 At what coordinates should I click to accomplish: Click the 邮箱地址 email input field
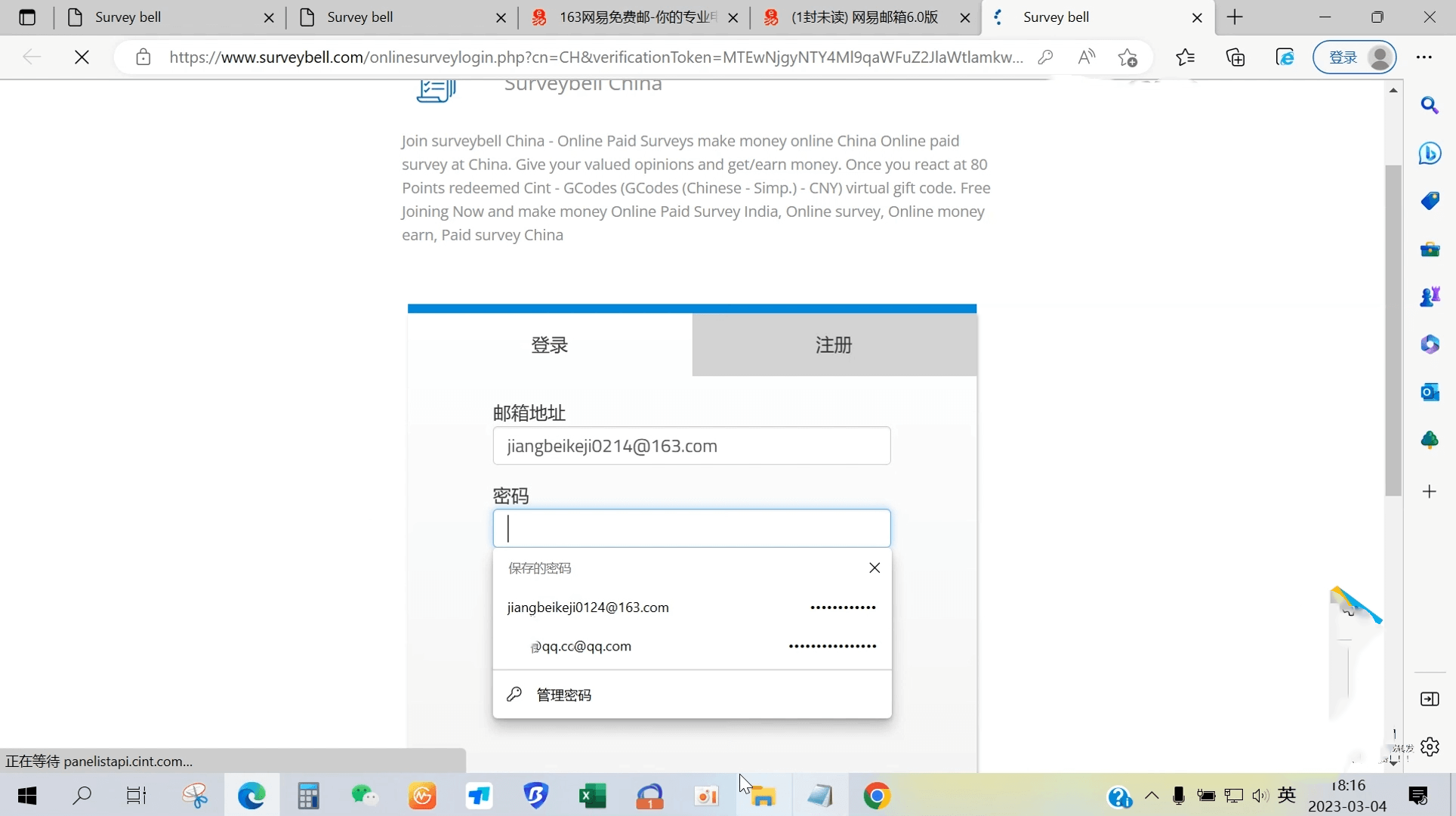coord(691,446)
